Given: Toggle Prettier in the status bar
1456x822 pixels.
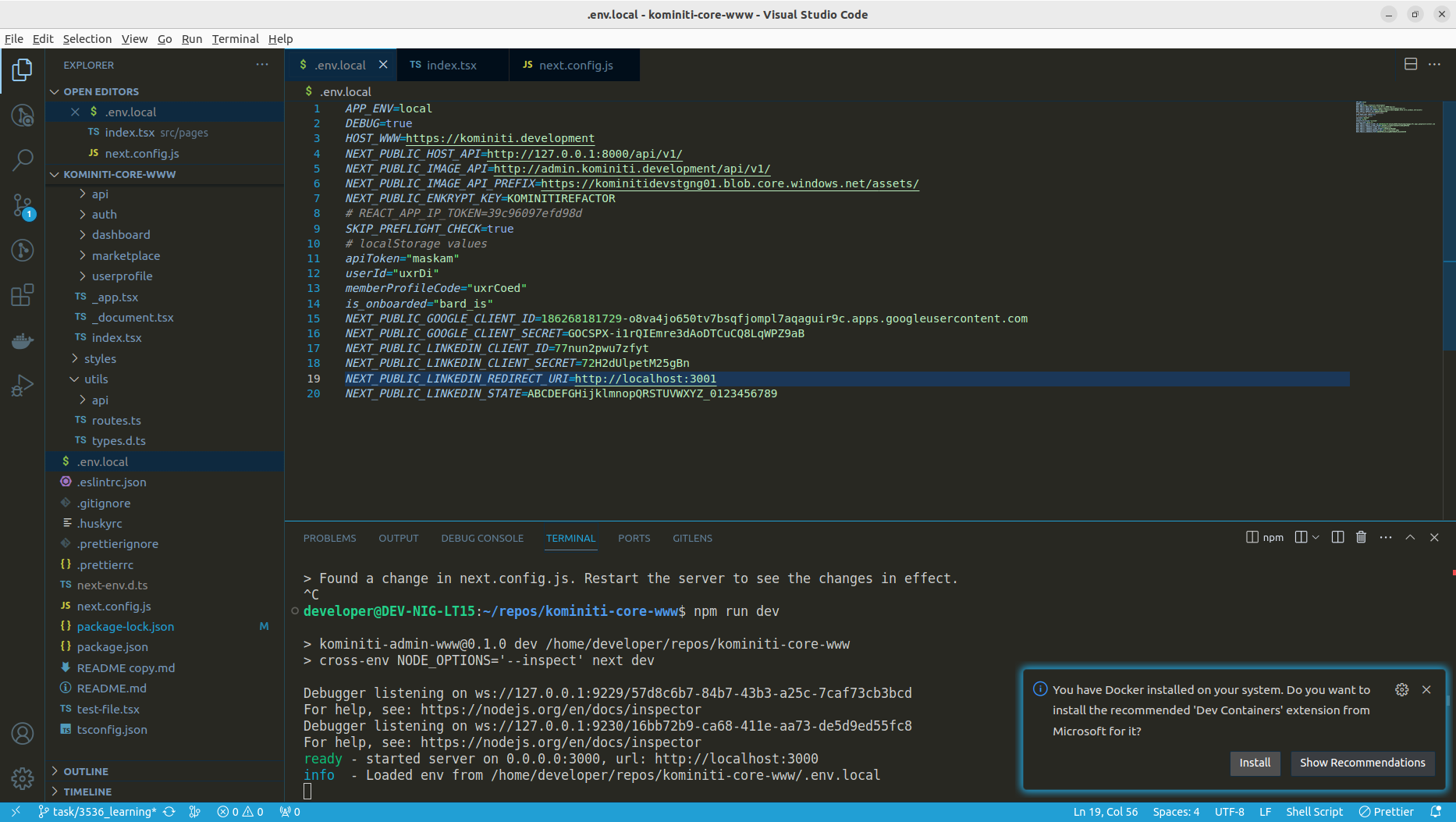Looking at the screenshot, I should 1386,812.
